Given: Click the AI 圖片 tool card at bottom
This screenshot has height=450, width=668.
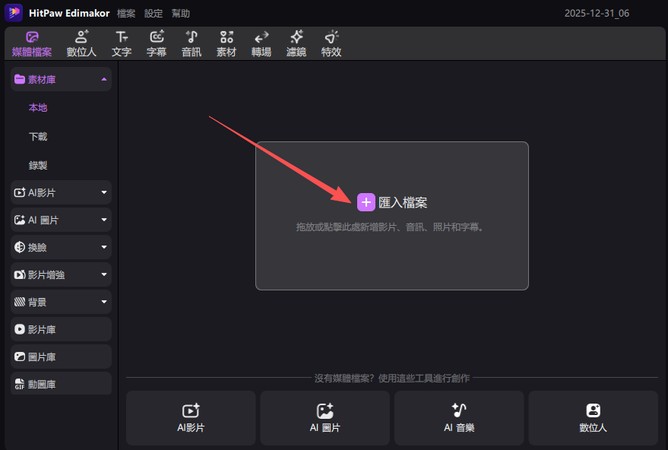Looking at the screenshot, I should click(x=325, y=418).
